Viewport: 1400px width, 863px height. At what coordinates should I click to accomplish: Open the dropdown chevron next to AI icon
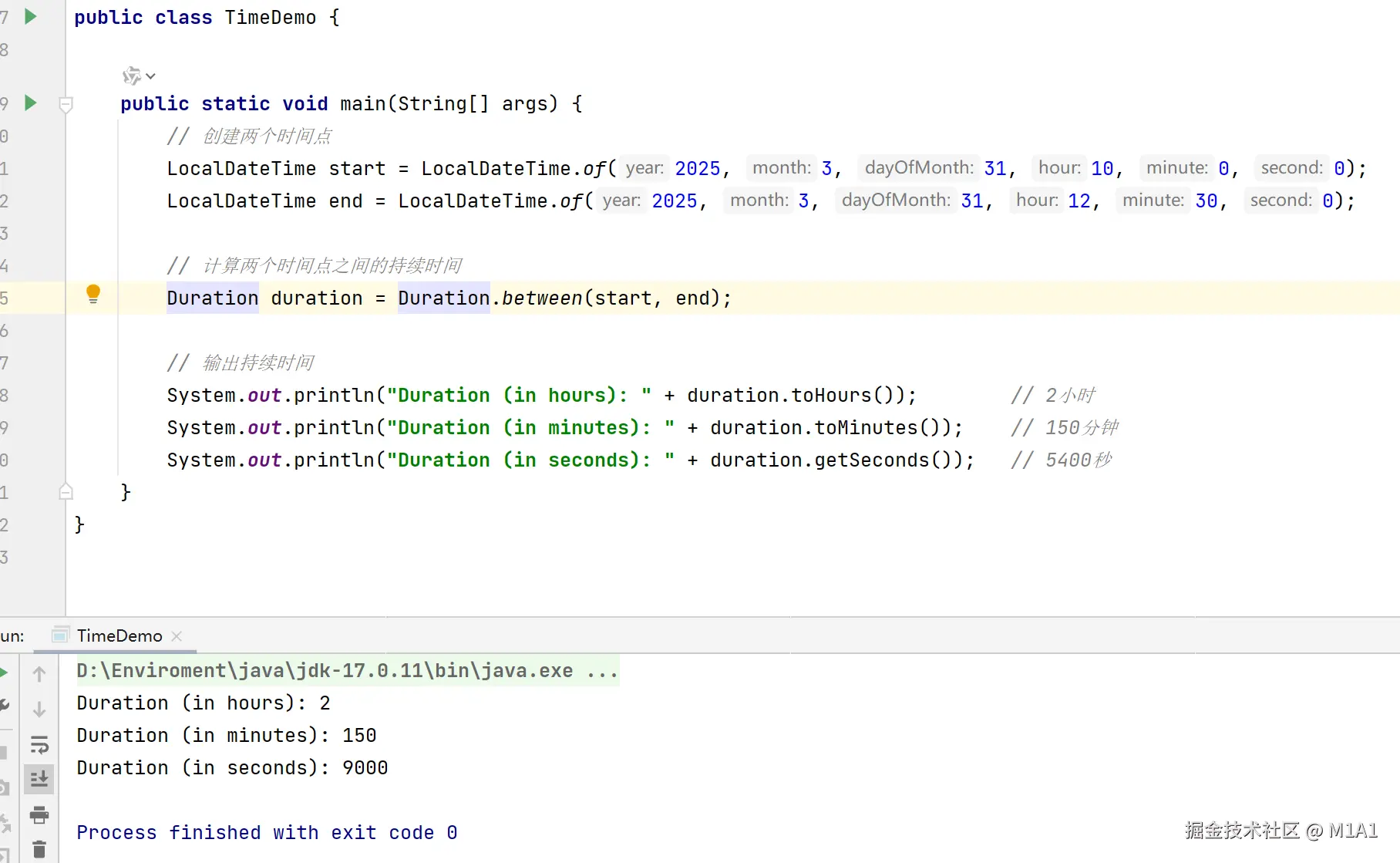pos(151,76)
